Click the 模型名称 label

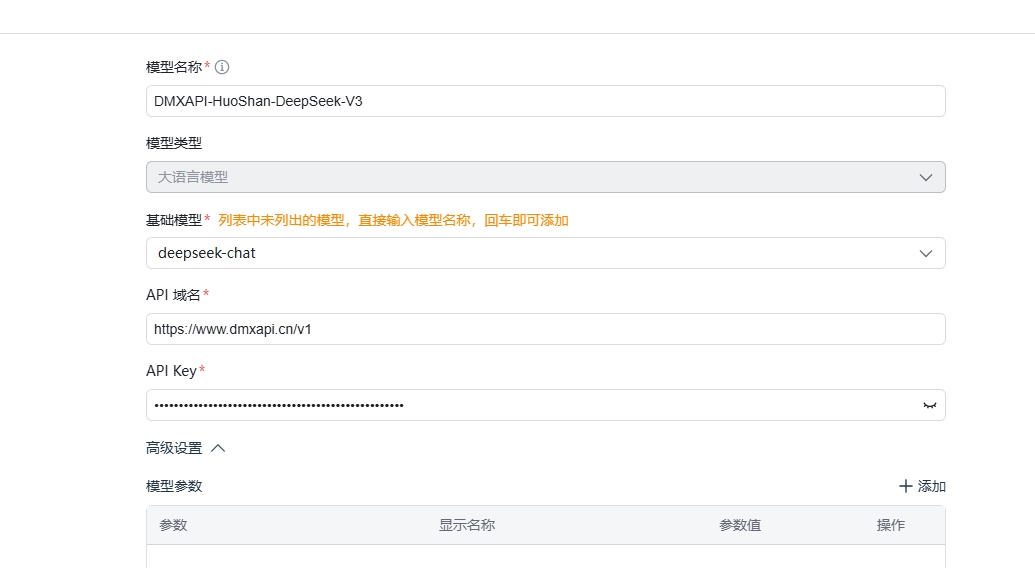click(x=174, y=67)
